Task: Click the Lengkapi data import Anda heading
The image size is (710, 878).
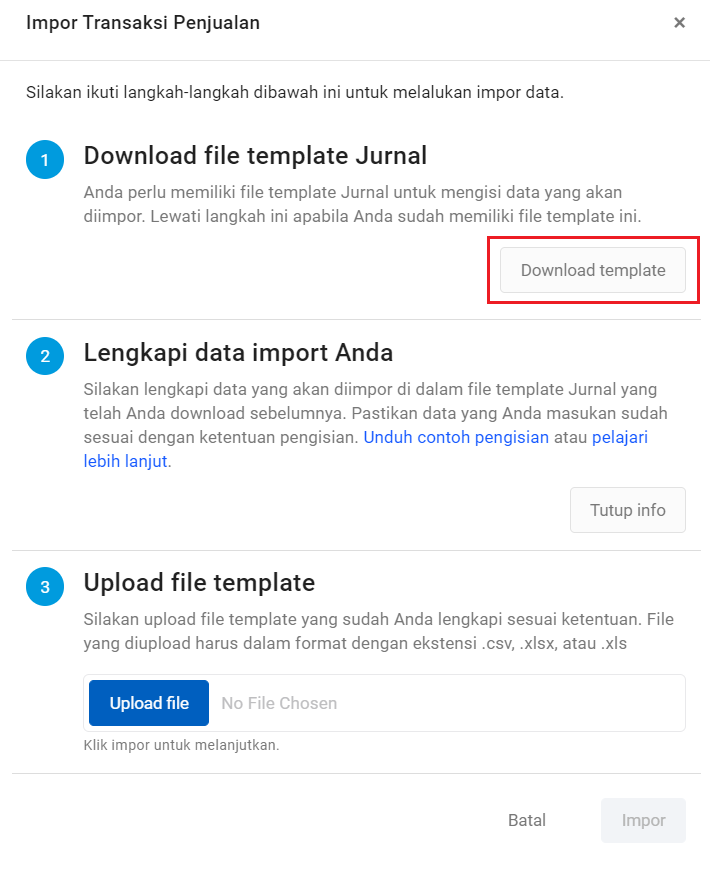Action: [238, 353]
